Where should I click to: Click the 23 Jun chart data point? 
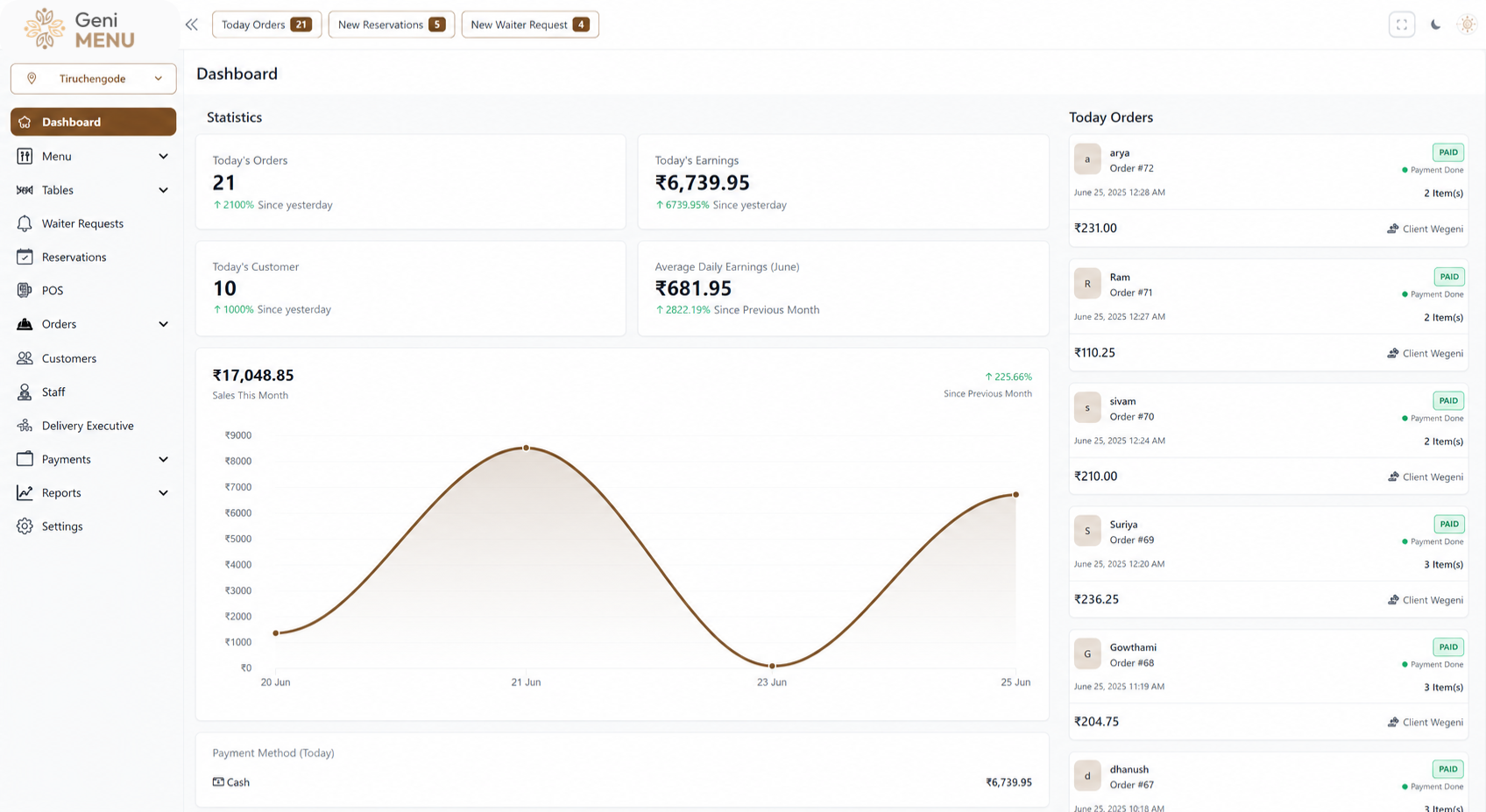(772, 666)
